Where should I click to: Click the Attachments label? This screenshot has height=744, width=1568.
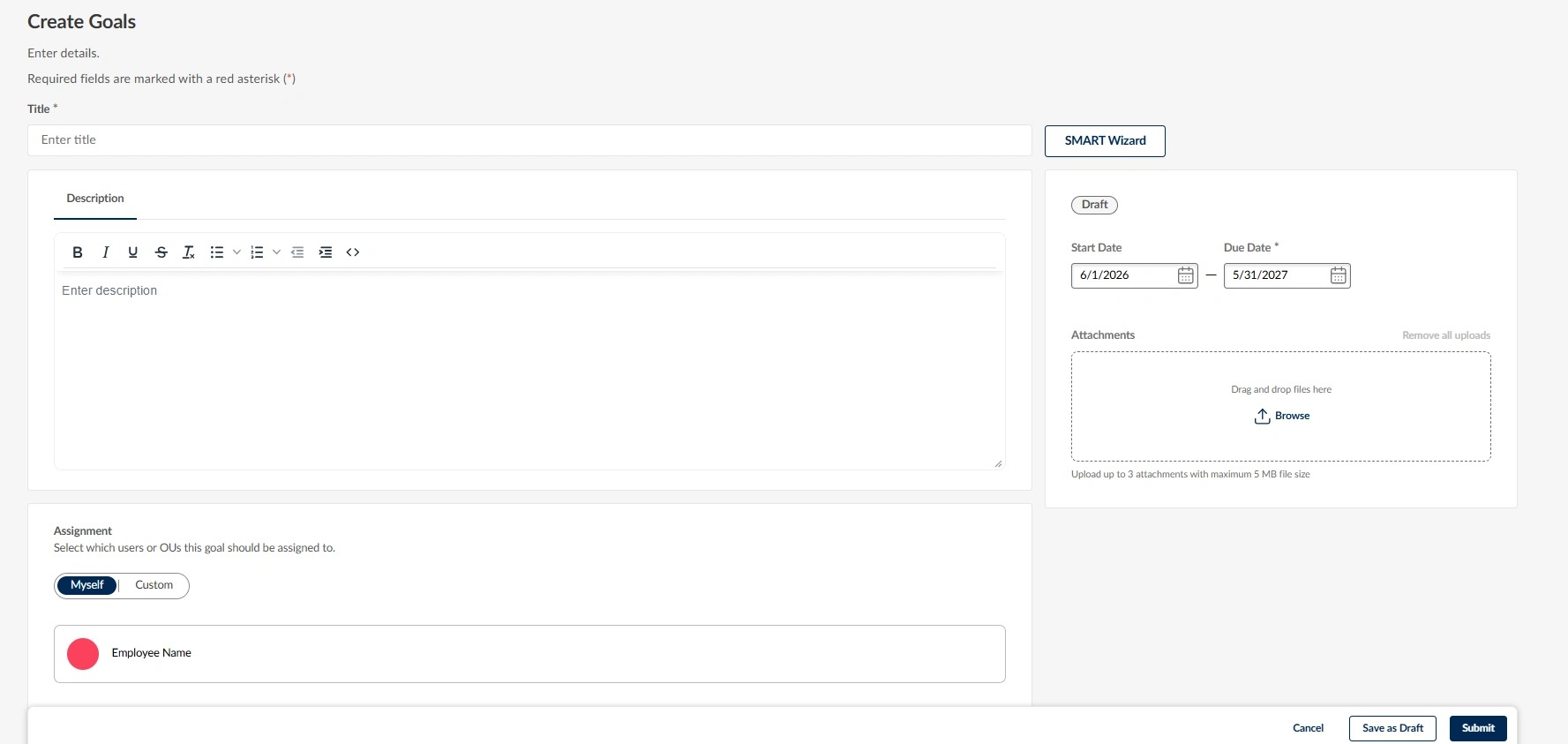[1103, 335]
